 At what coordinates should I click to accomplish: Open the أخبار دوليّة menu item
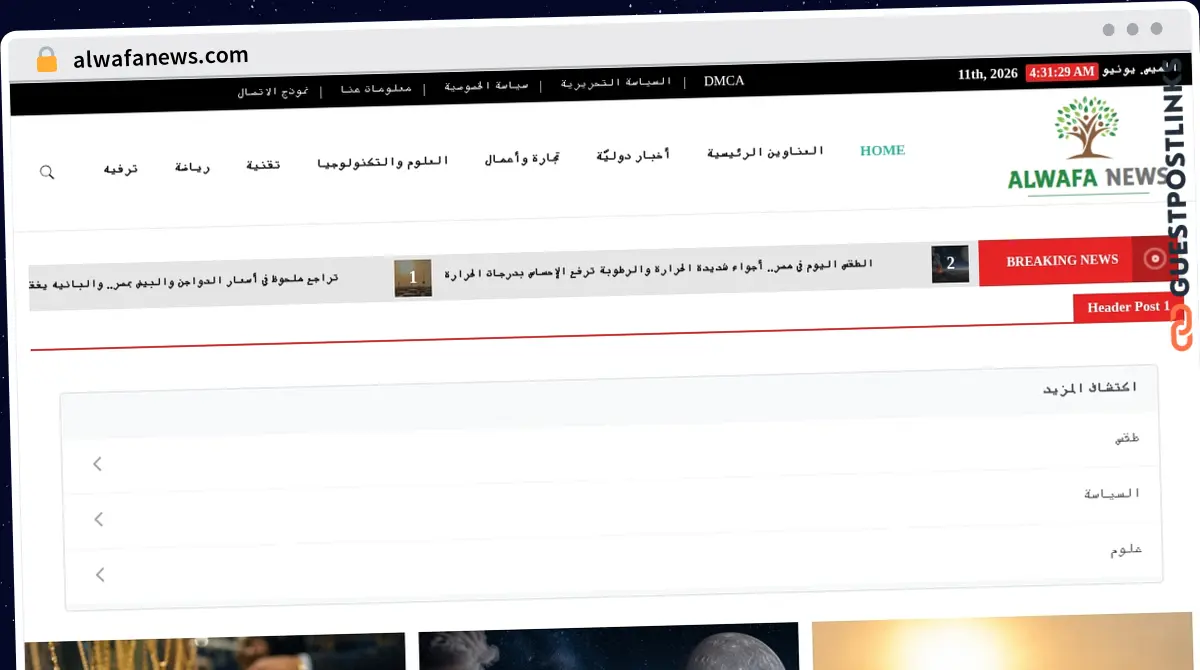pos(634,154)
